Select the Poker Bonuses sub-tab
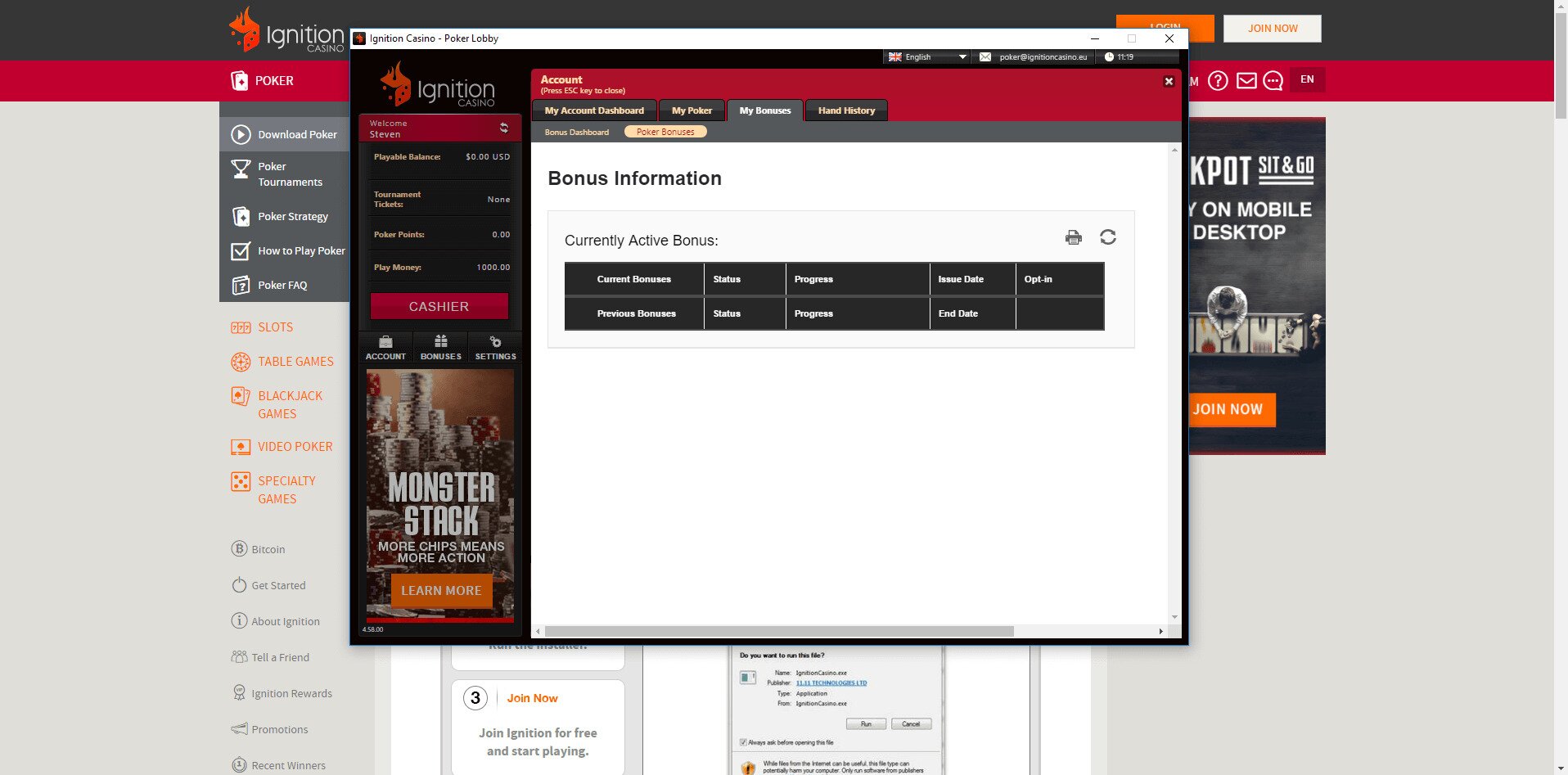 click(x=665, y=131)
